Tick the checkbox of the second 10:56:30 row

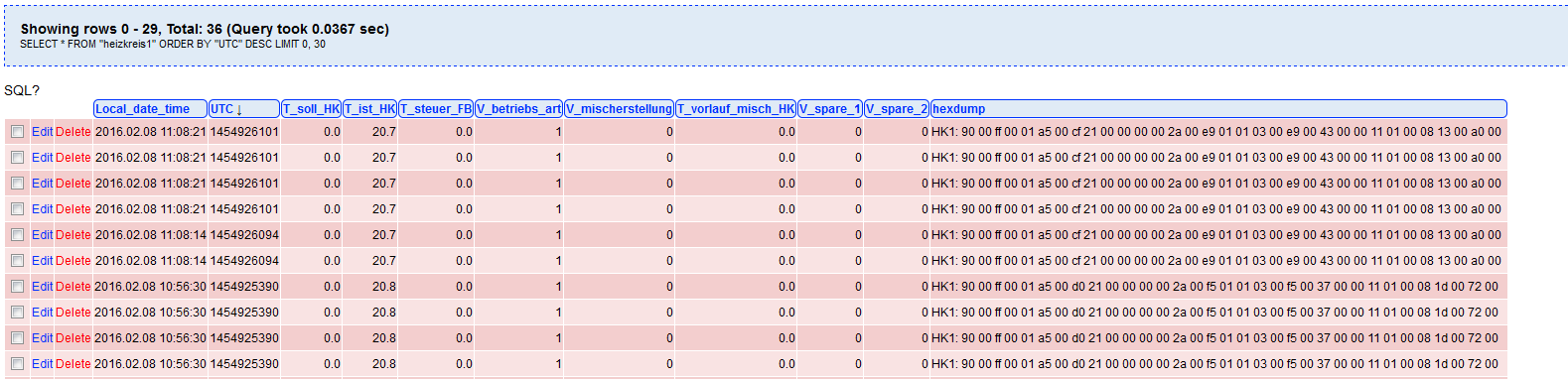click(x=17, y=313)
